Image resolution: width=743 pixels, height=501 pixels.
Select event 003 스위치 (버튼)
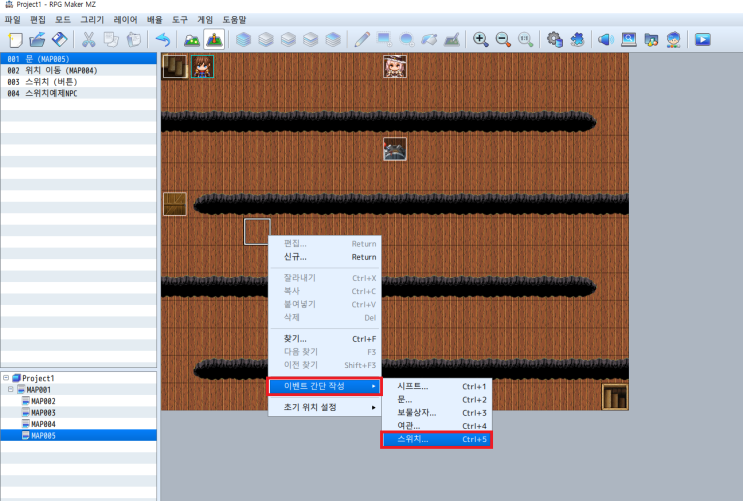click(x=79, y=82)
